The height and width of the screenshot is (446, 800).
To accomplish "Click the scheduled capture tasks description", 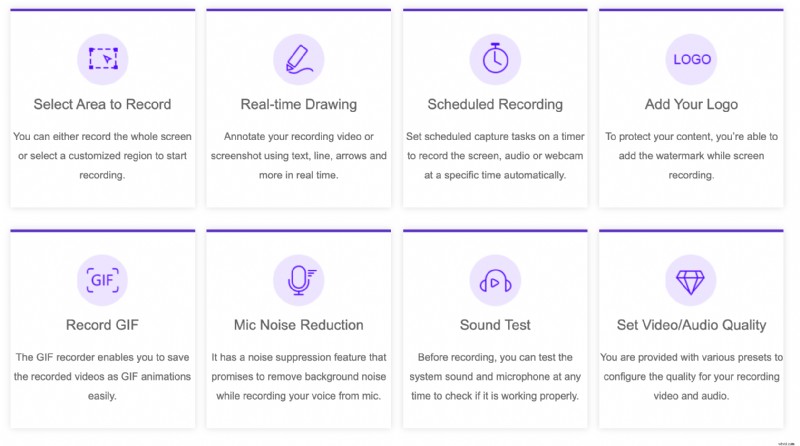I will 495,155.
